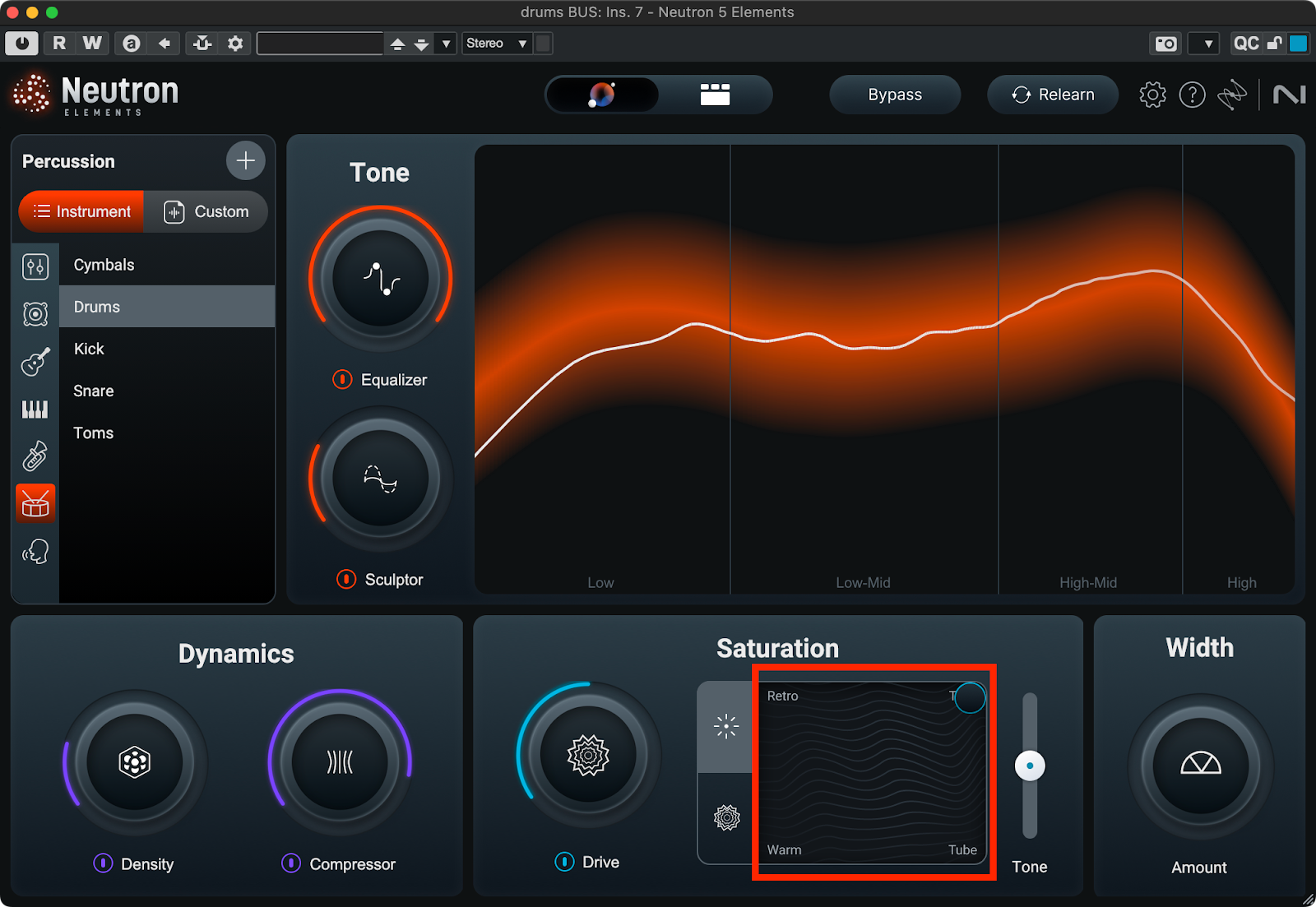Click the preset name field
This screenshot has height=907, width=1316.
click(320, 43)
